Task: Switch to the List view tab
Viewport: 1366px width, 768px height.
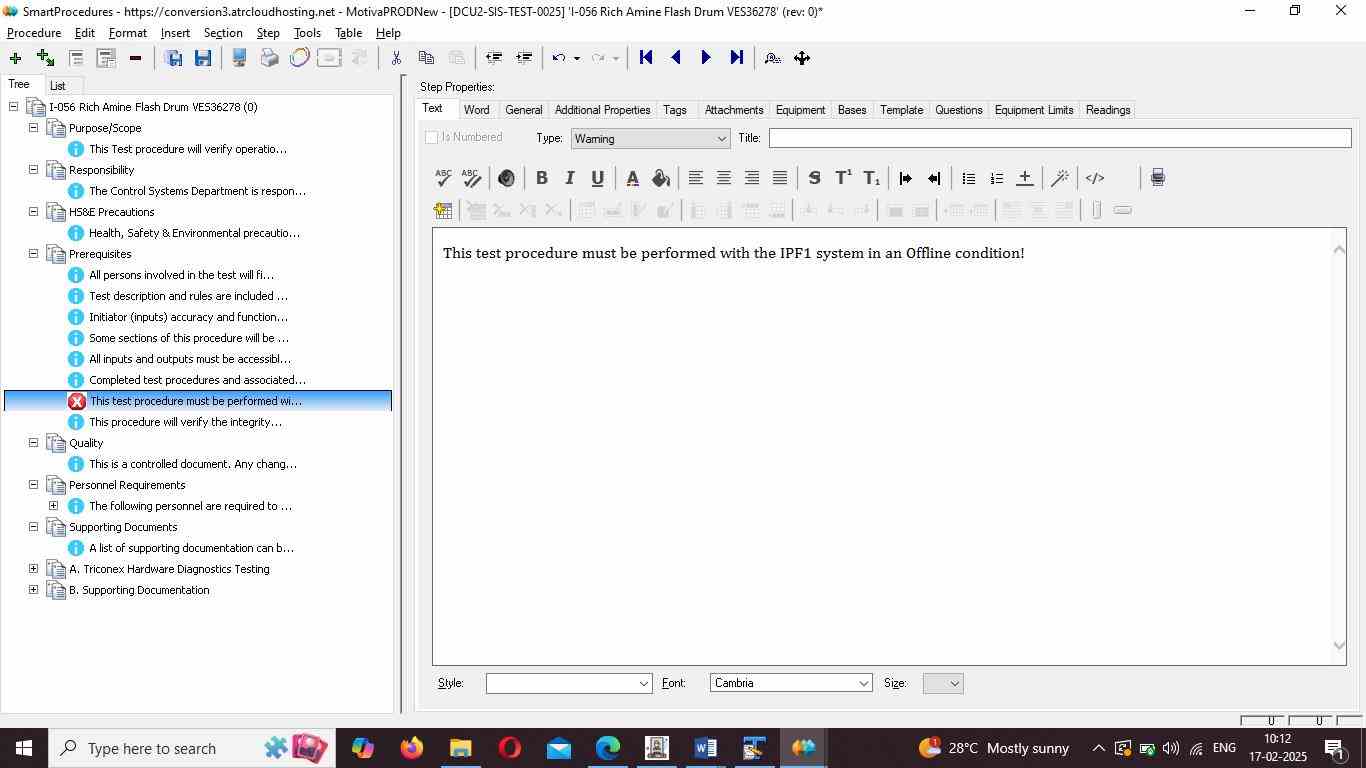Action: (x=58, y=86)
